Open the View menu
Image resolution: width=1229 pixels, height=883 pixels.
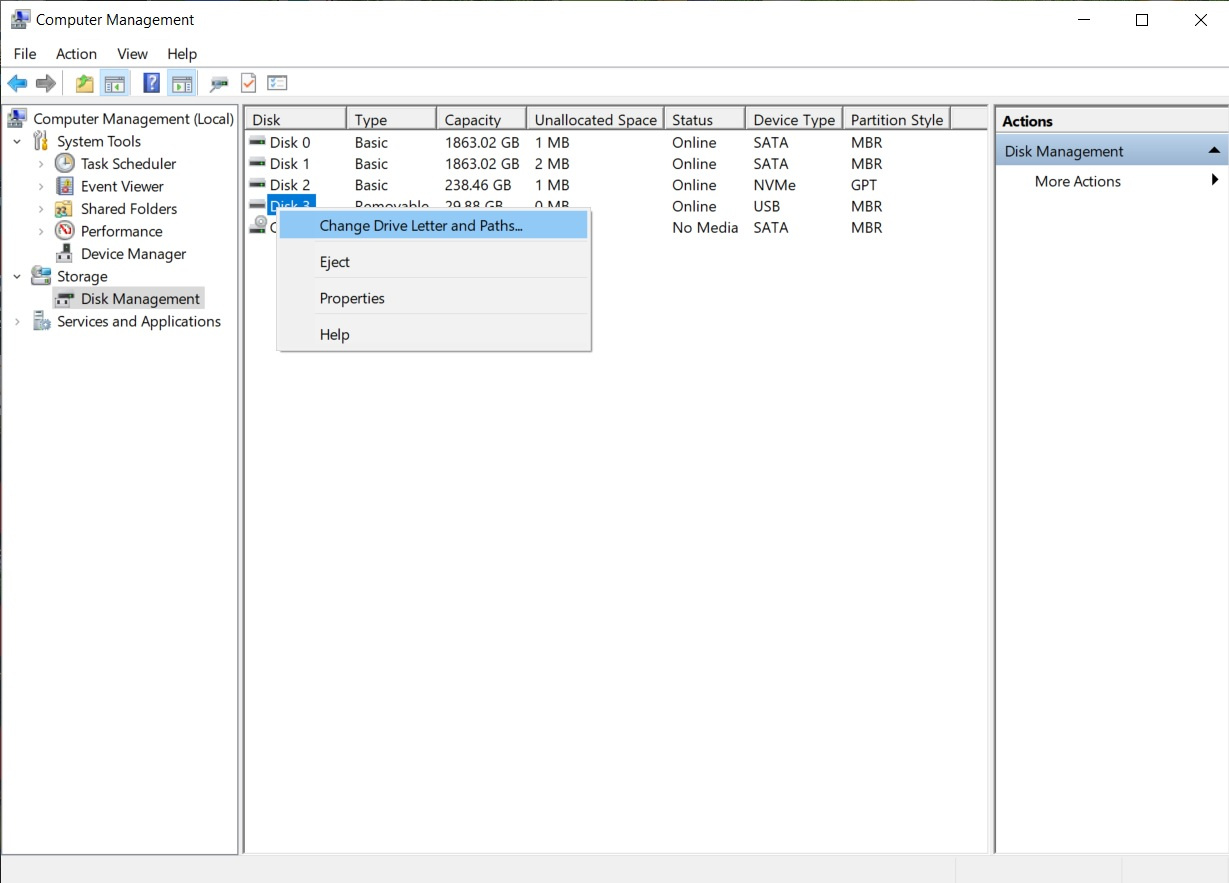(132, 54)
